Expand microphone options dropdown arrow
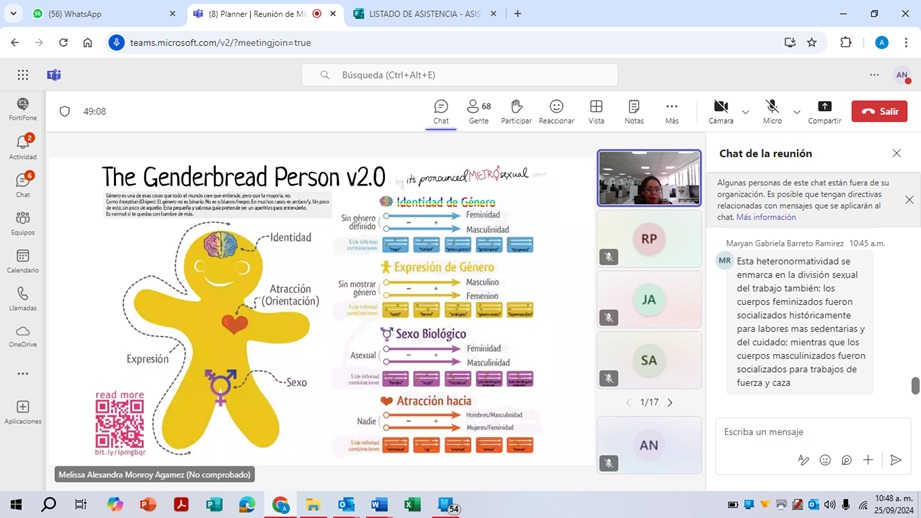921x518 pixels. point(796,112)
